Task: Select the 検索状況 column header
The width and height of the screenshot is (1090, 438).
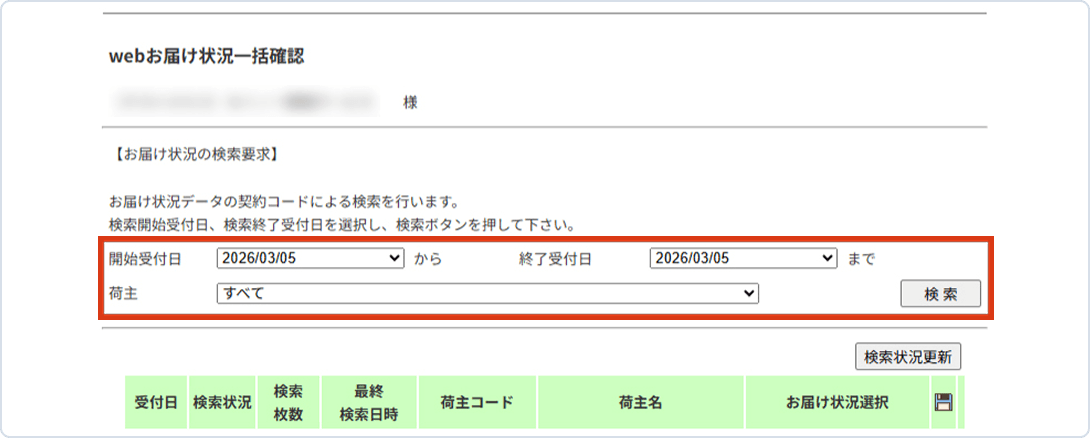Action: click(222, 402)
